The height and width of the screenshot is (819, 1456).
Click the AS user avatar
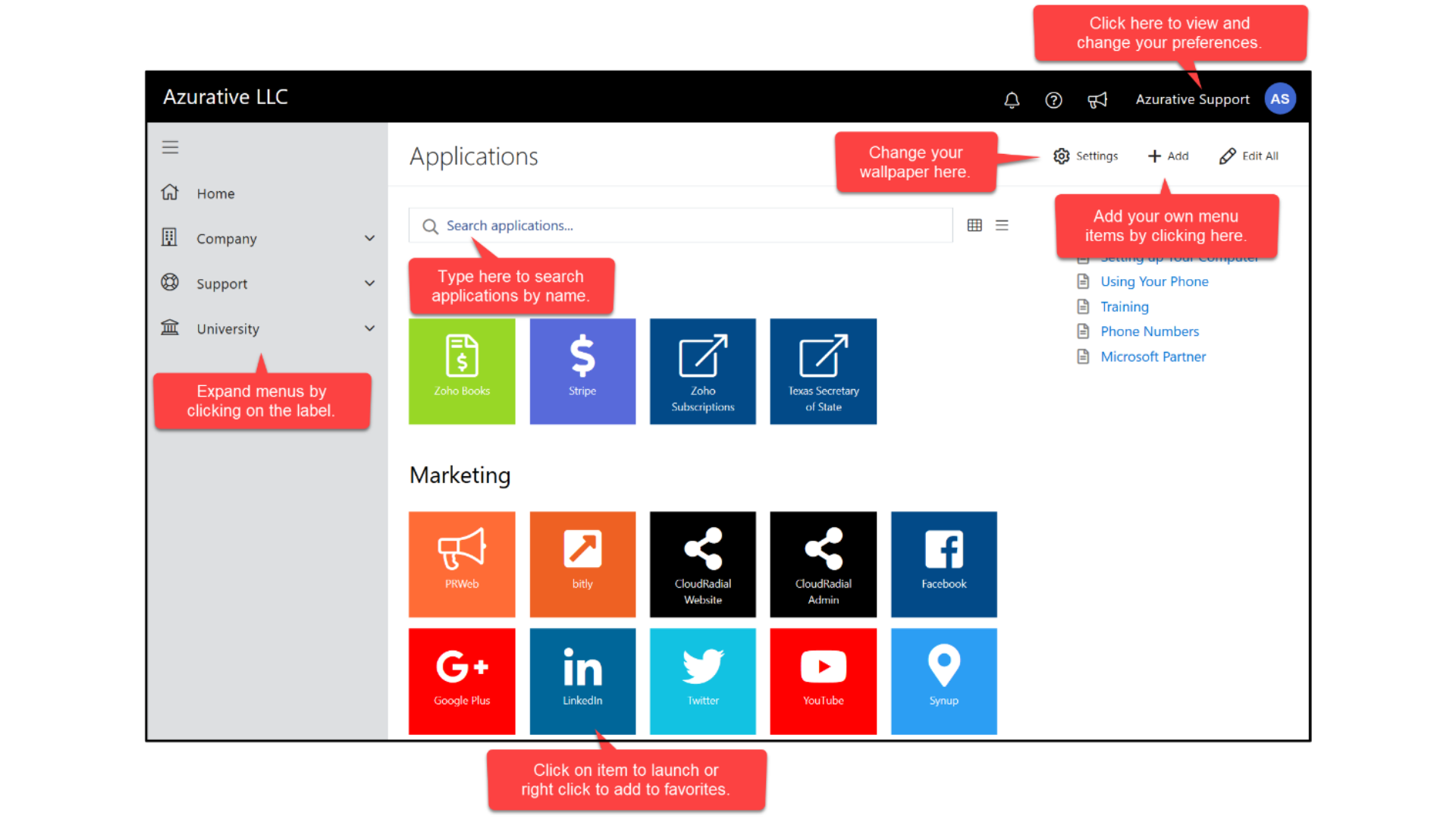[x=1280, y=99]
